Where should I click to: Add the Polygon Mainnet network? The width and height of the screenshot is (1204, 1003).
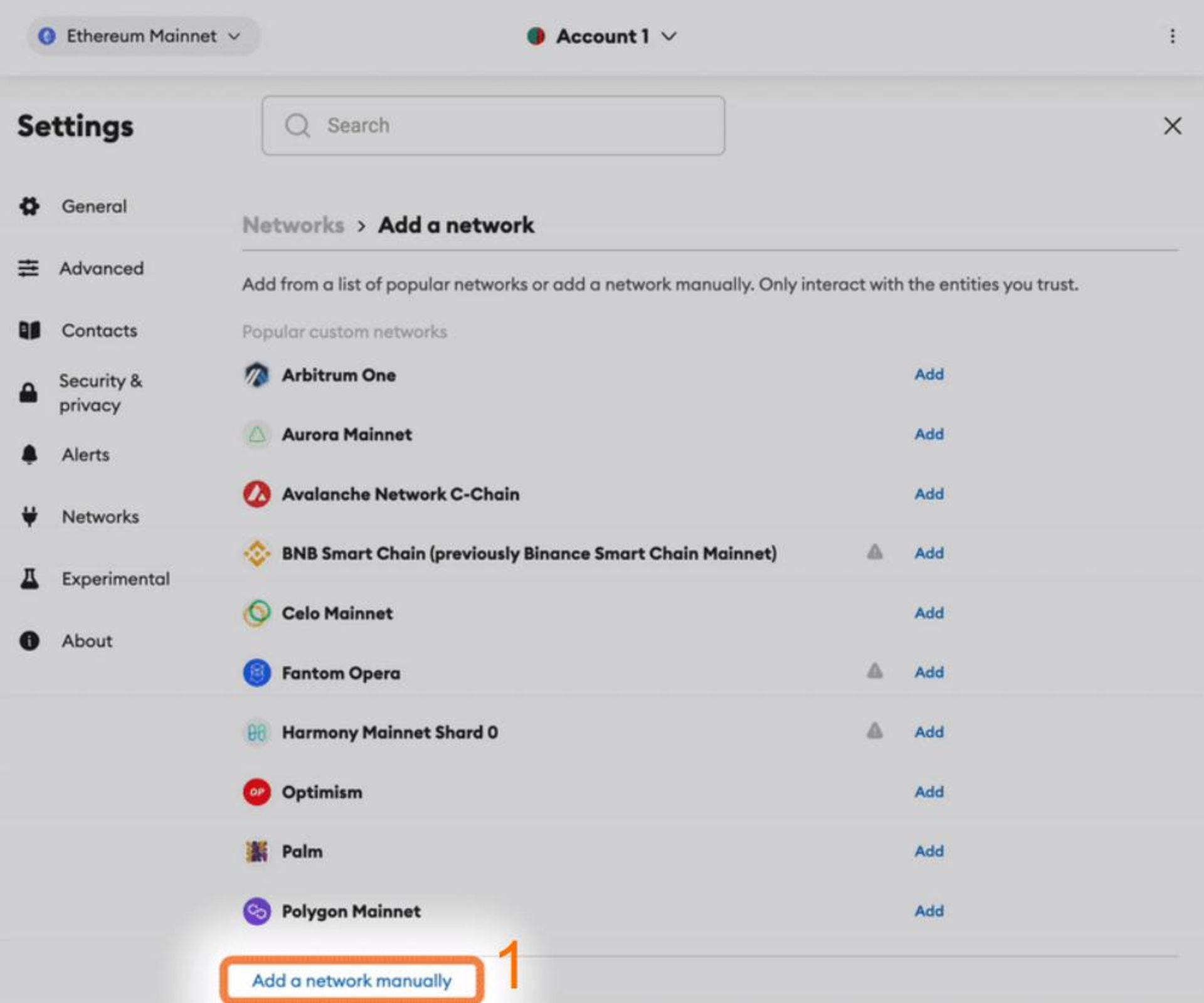pyautogui.click(x=929, y=911)
